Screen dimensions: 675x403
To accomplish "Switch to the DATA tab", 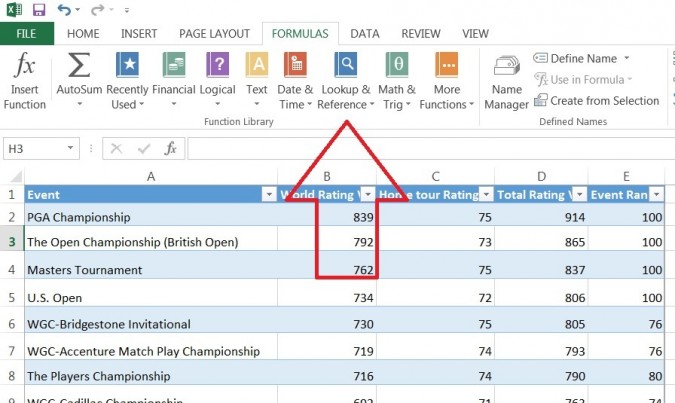I will [x=365, y=34].
